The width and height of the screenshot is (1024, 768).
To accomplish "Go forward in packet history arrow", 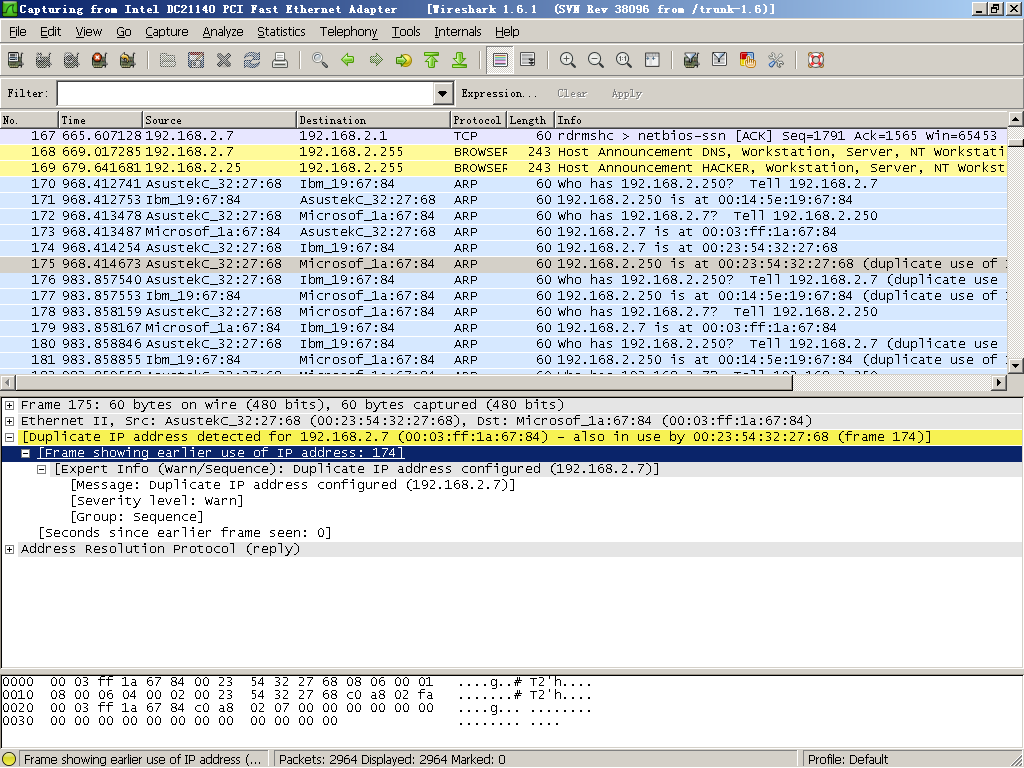I will pyautogui.click(x=376, y=60).
